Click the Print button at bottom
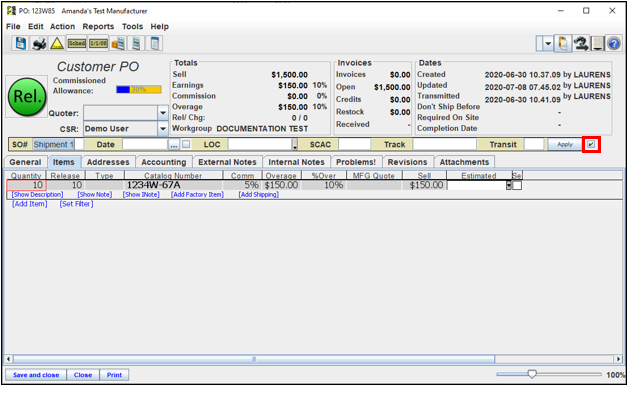 (x=114, y=375)
